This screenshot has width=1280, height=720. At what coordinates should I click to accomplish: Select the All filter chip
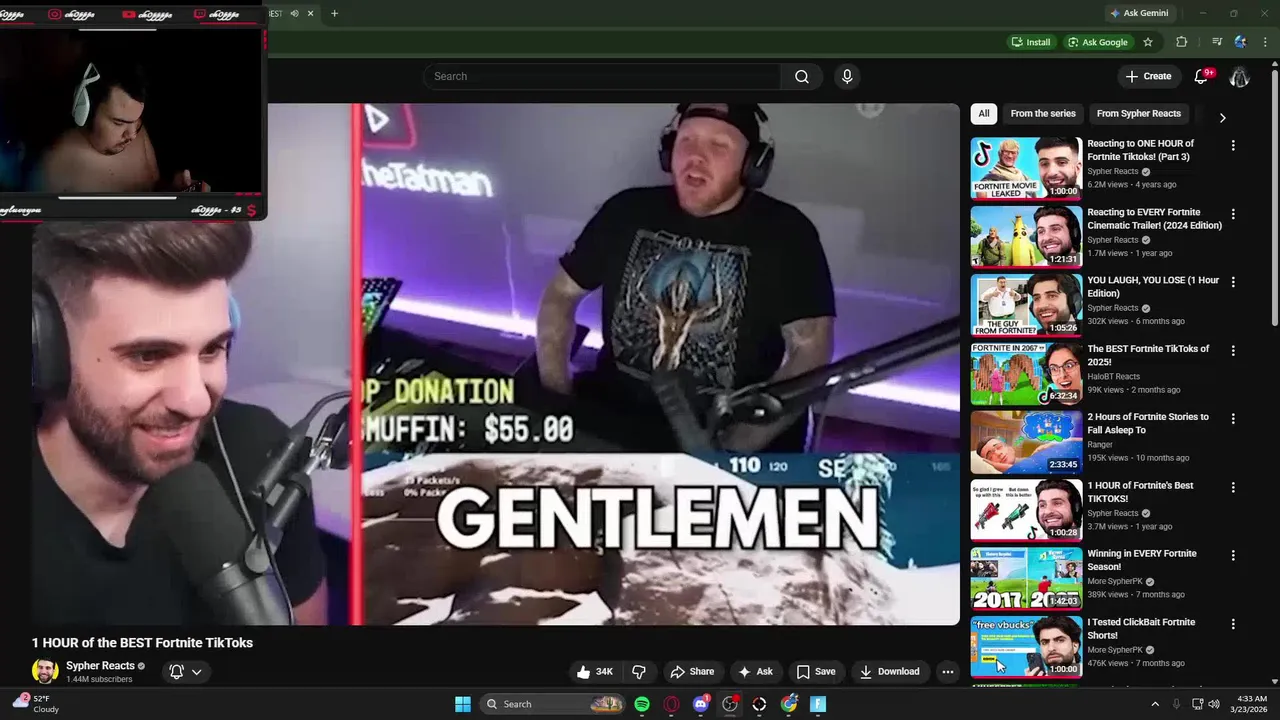(984, 114)
